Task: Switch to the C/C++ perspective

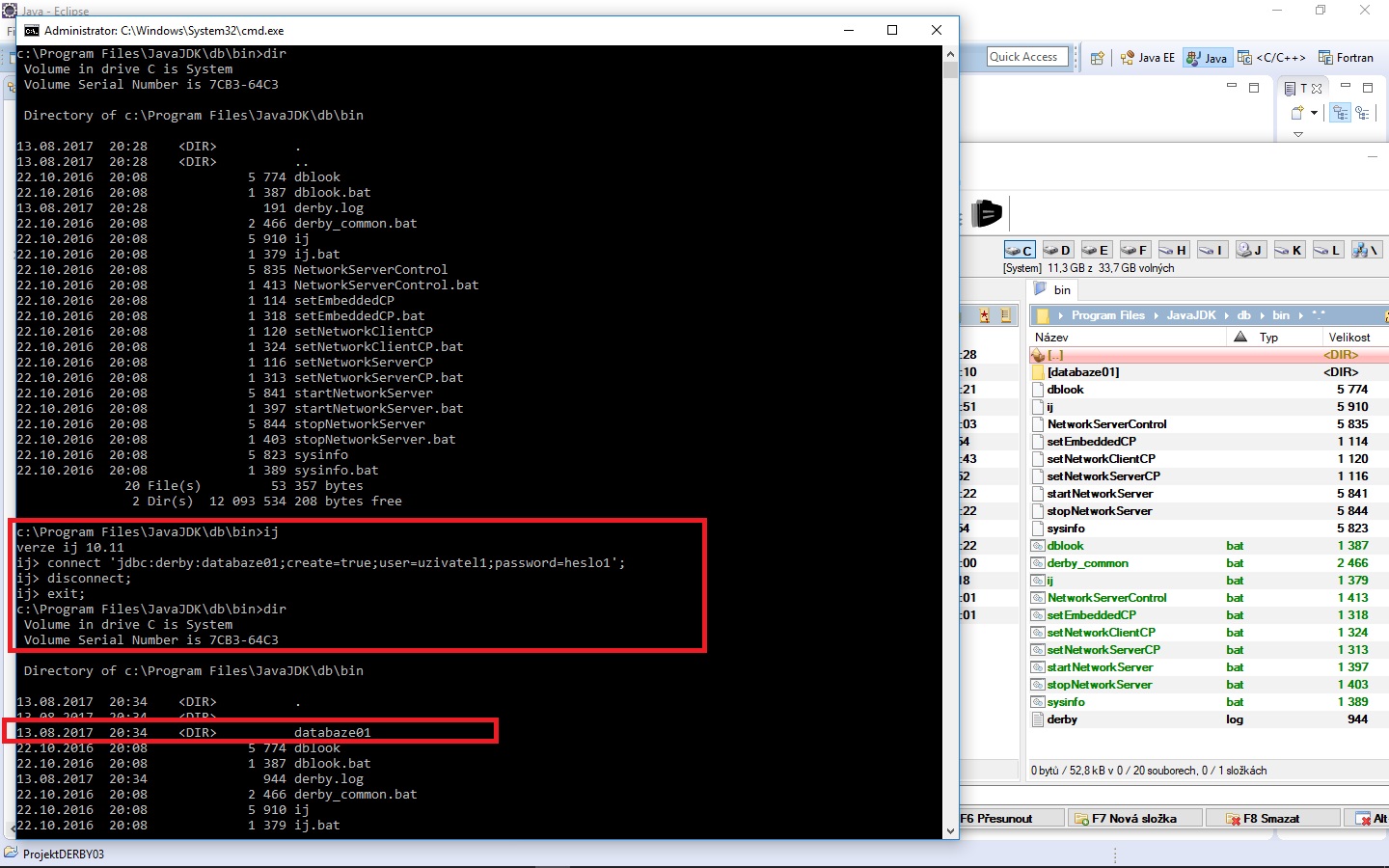Action: click(x=1271, y=58)
